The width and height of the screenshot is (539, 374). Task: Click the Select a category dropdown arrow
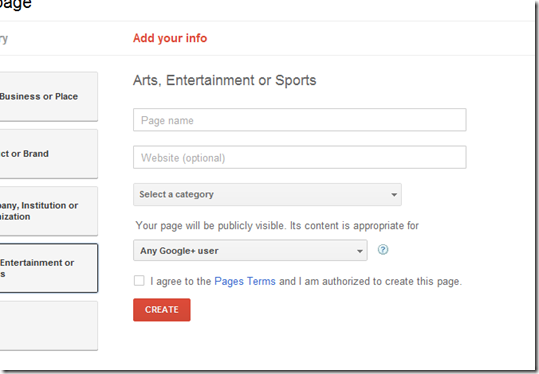point(394,195)
